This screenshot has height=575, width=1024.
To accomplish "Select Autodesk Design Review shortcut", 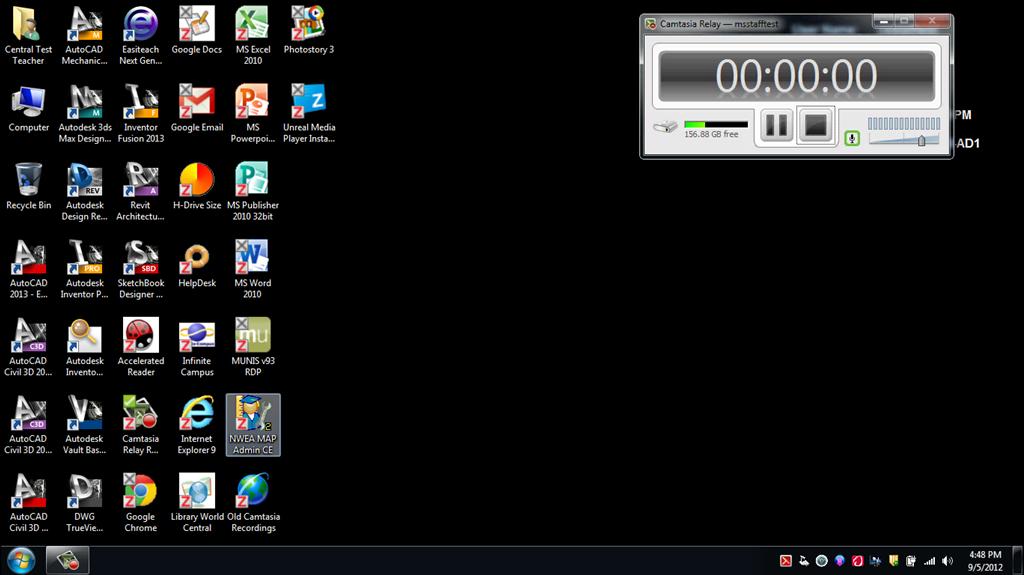I will coord(84,191).
